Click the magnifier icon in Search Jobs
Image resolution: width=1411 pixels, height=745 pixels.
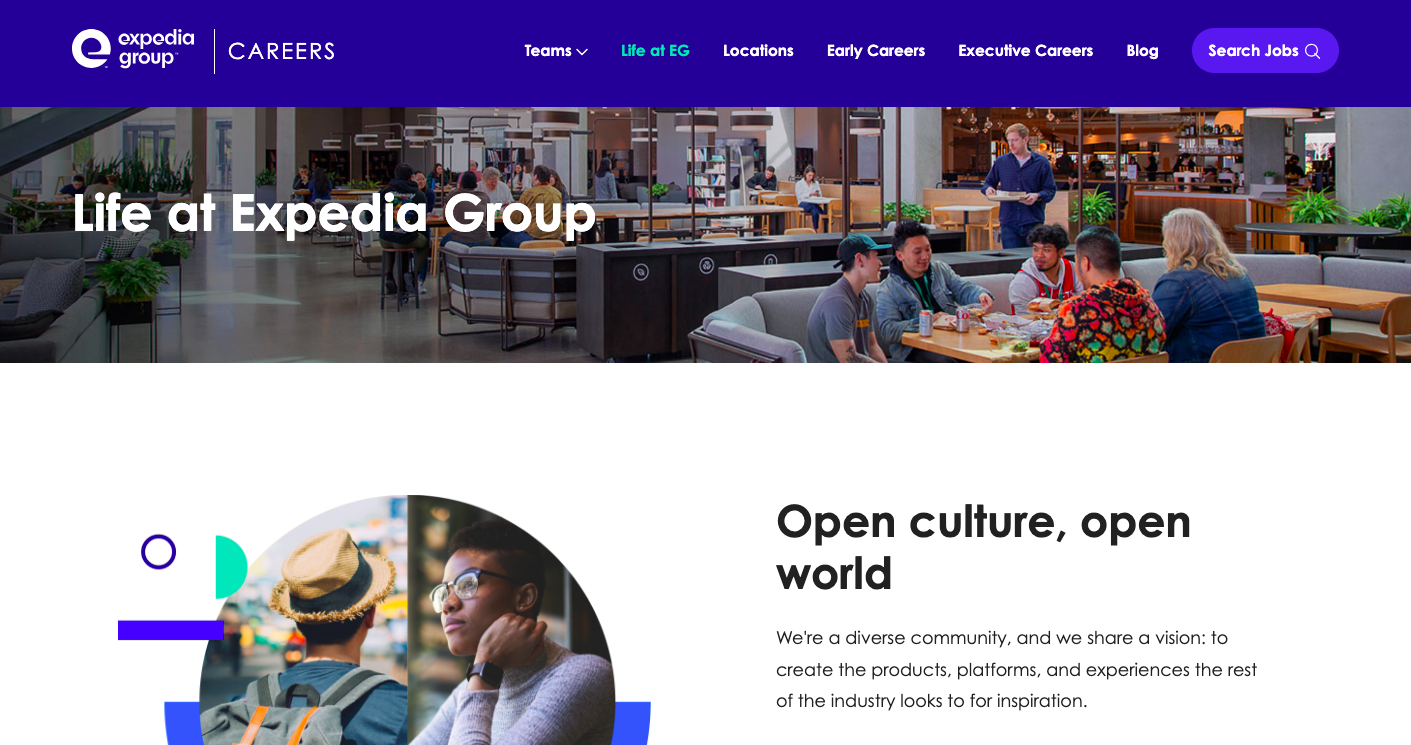pos(1312,51)
